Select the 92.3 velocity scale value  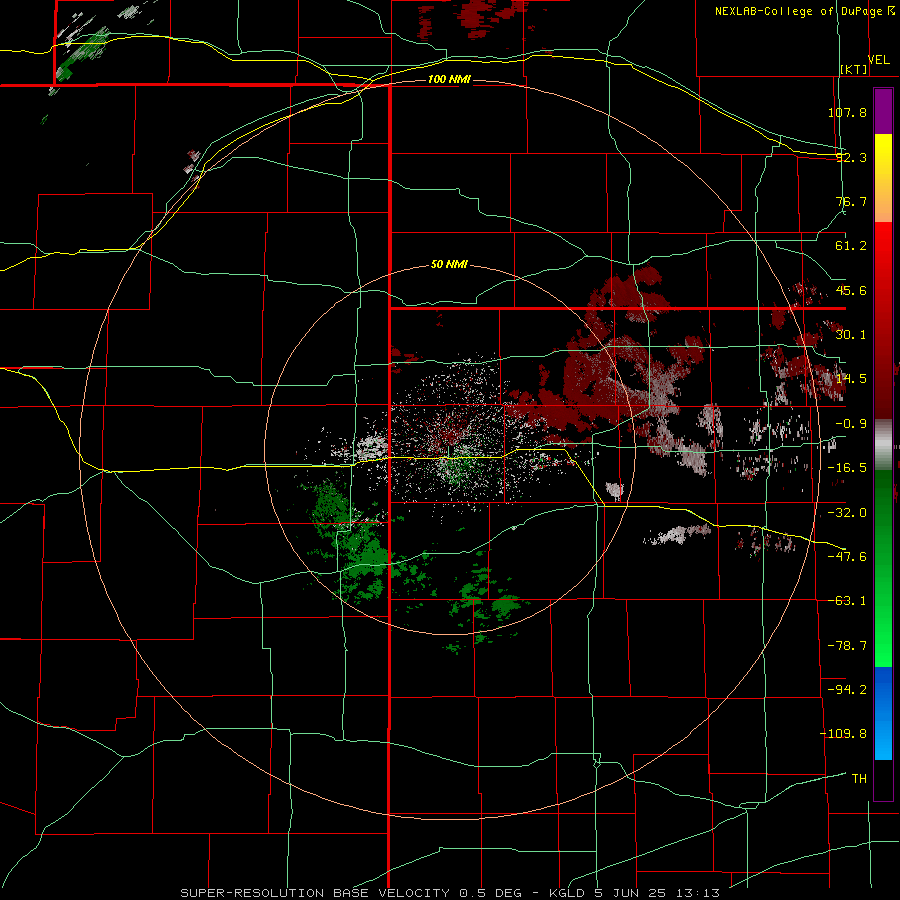coord(851,157)
